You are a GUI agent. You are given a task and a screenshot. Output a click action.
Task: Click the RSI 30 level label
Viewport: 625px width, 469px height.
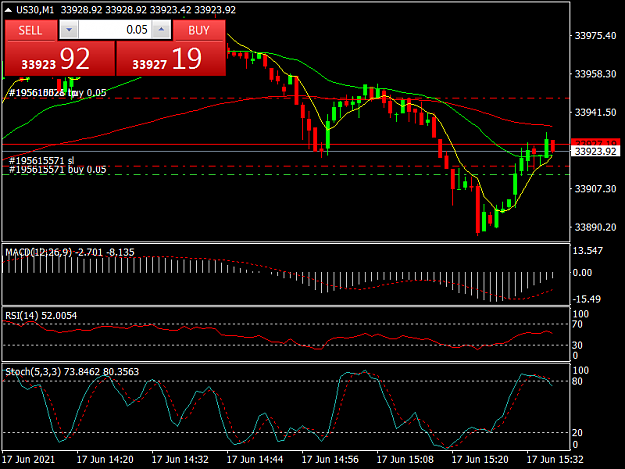[578, 345]
